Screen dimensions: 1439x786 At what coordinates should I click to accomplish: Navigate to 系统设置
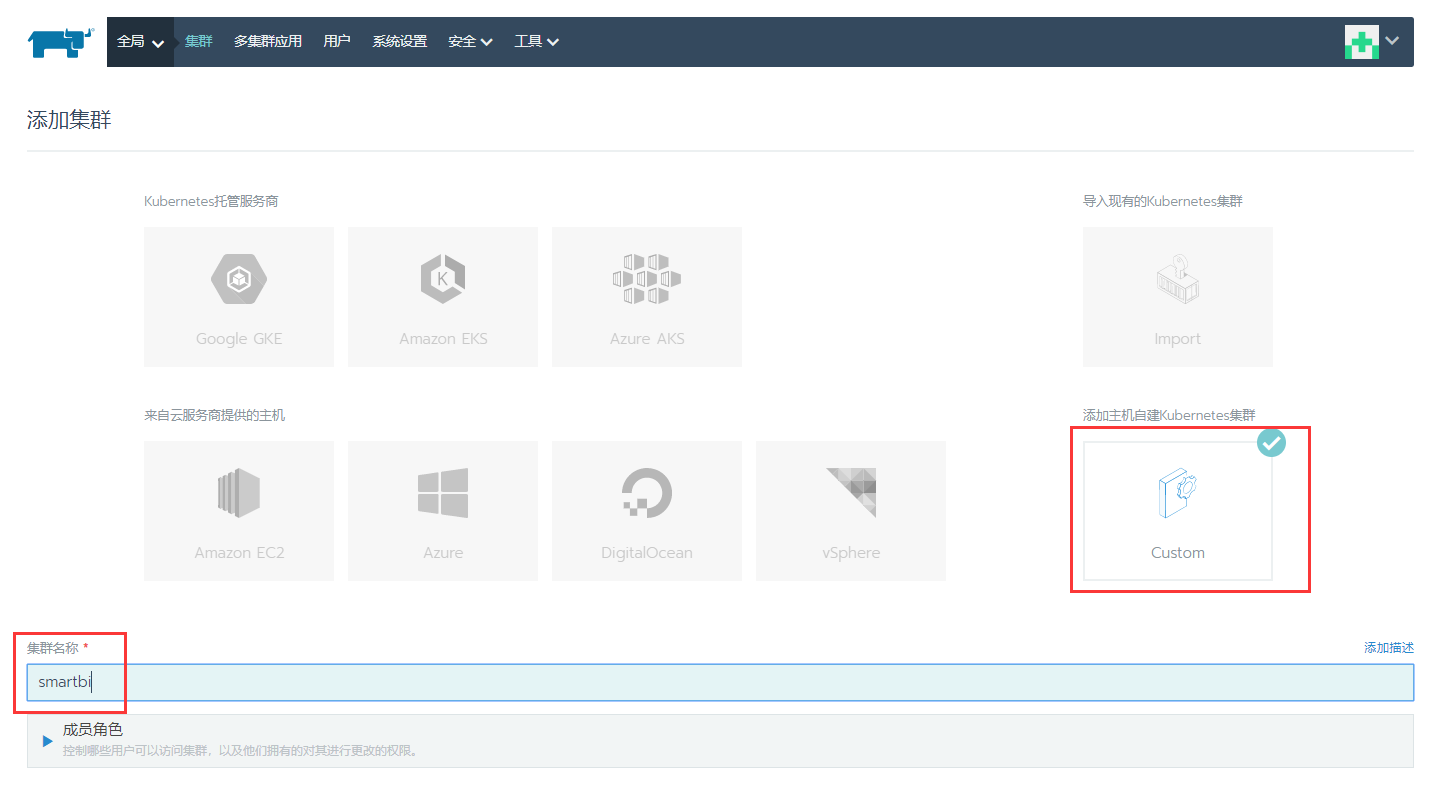[400, 42]
